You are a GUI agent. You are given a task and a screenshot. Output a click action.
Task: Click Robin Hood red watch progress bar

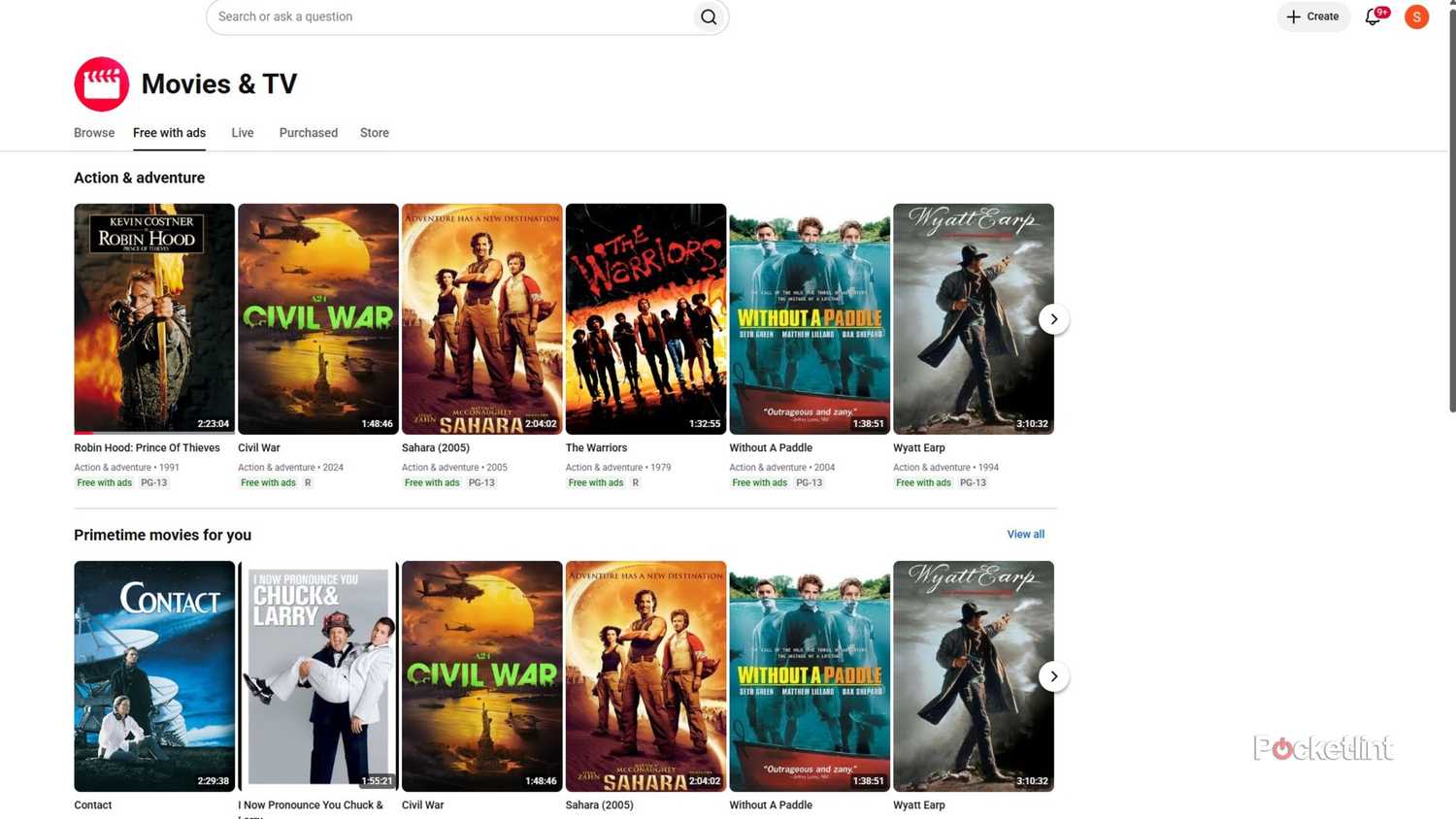(83, 433)
